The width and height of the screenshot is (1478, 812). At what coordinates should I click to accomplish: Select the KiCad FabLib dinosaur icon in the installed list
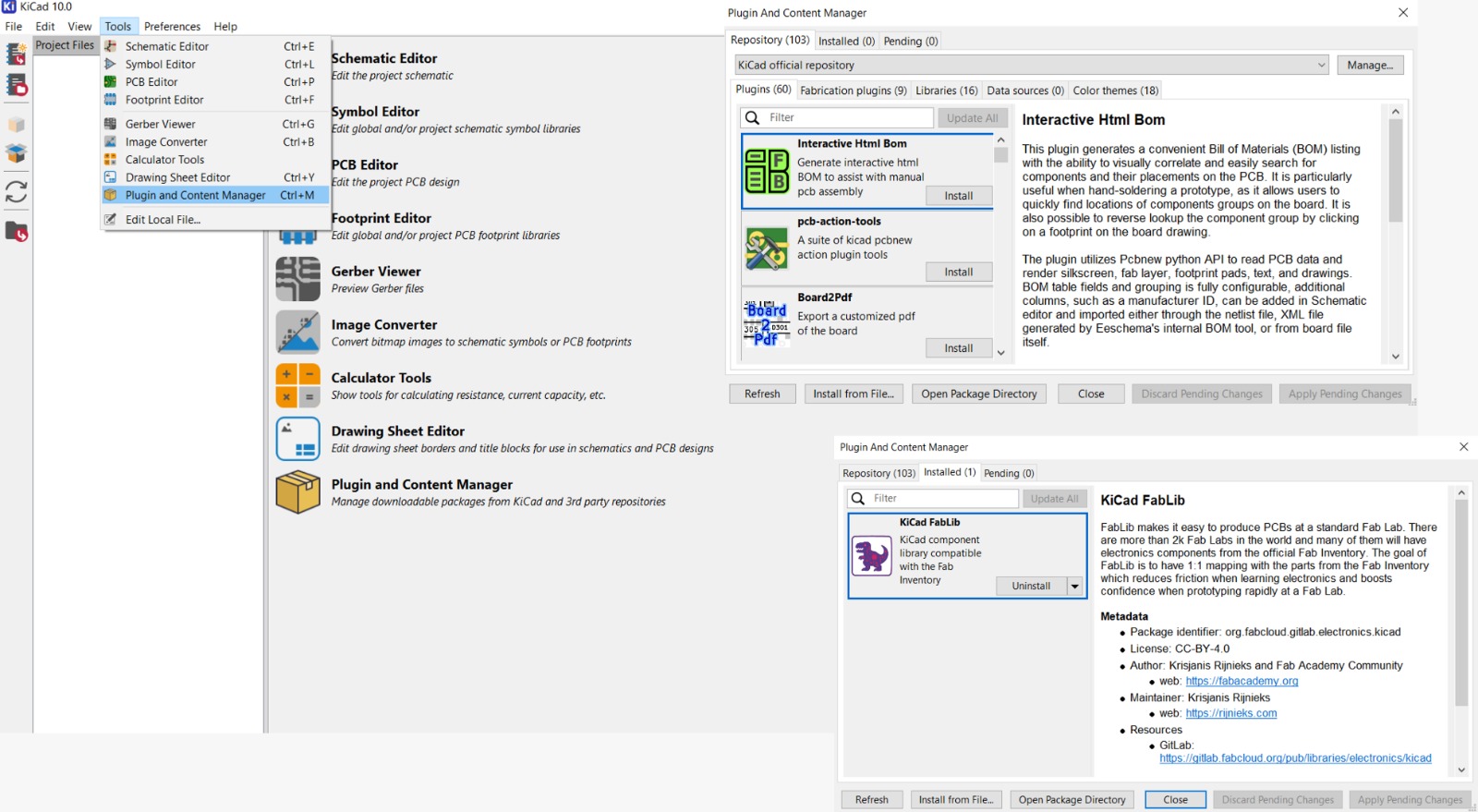pyautogui.click(x=871, y=556)
